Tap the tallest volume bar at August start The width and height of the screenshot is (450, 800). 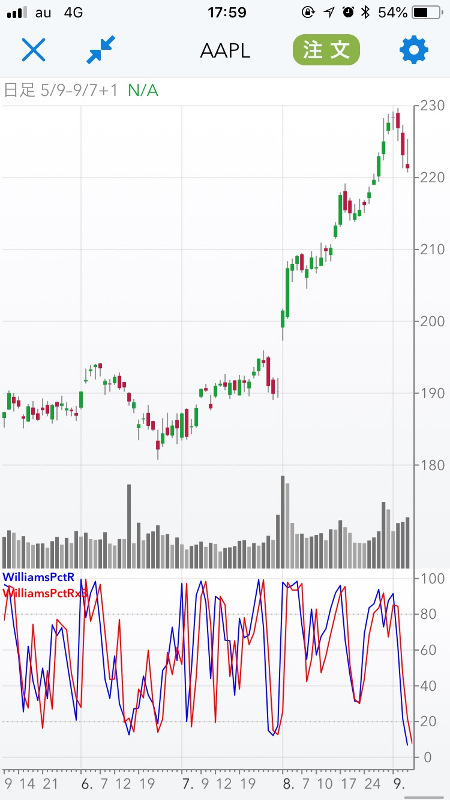(x=283, y=522)
